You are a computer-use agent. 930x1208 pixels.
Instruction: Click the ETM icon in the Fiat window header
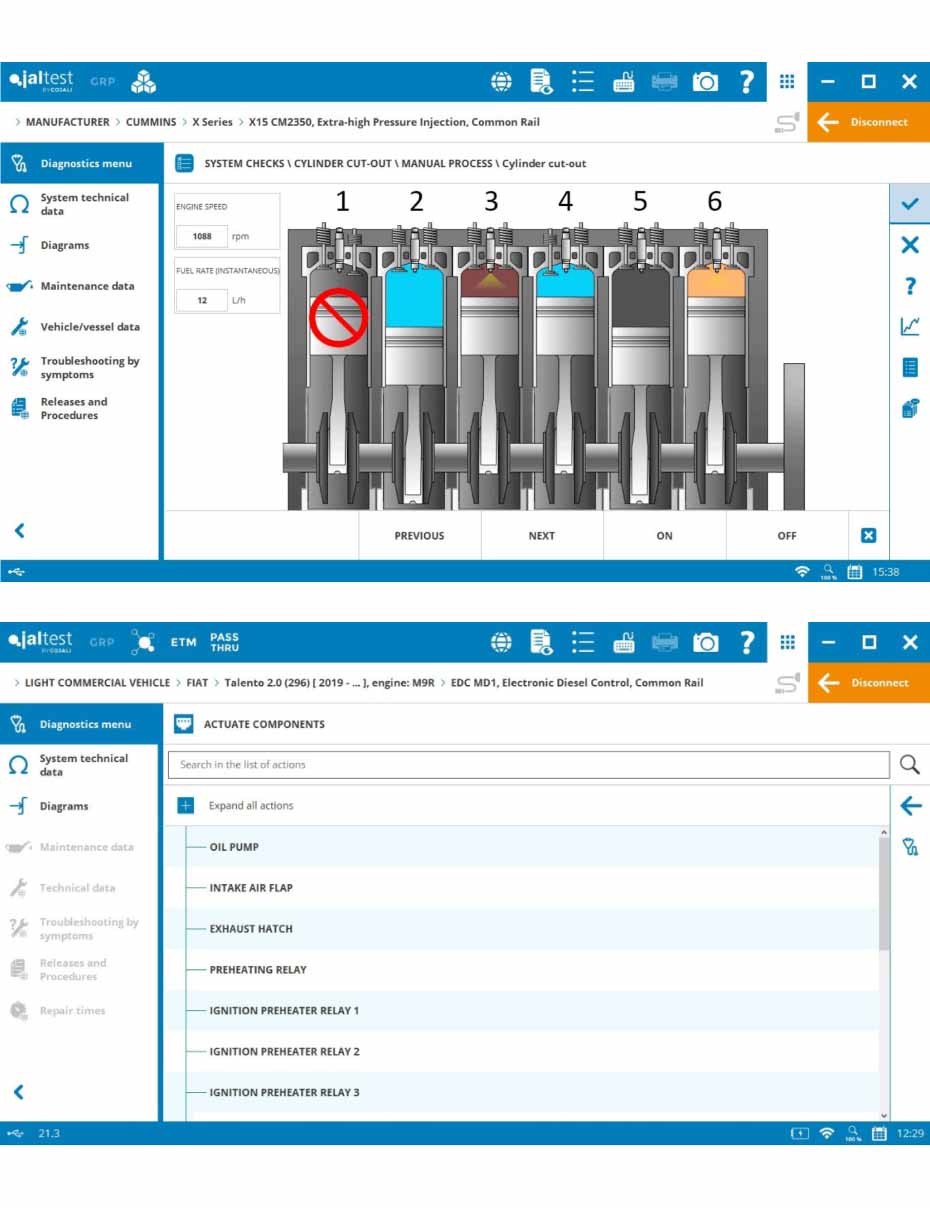click(183, 643)
